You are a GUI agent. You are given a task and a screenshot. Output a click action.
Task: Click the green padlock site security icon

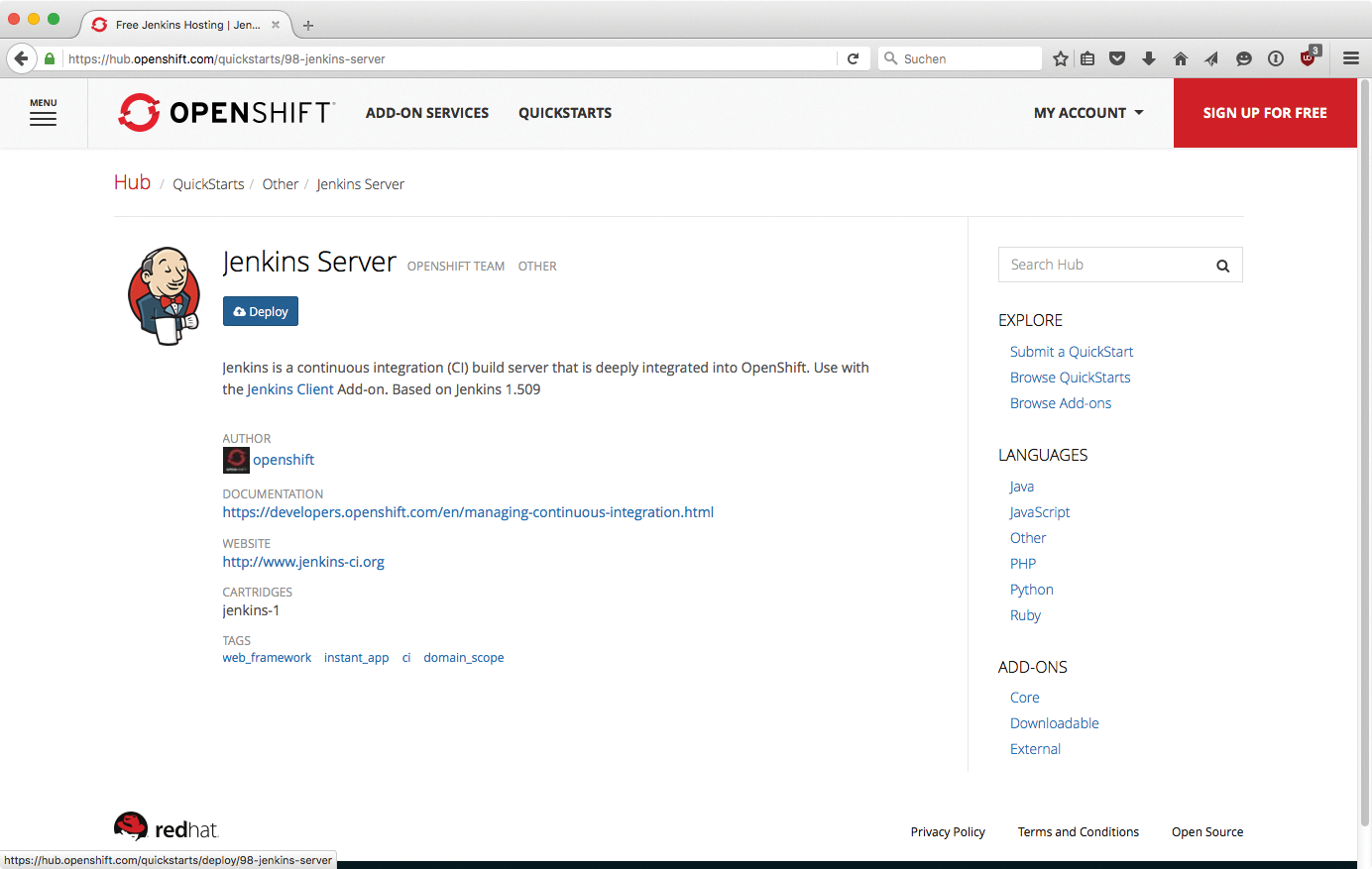click(x=50, y=58)
